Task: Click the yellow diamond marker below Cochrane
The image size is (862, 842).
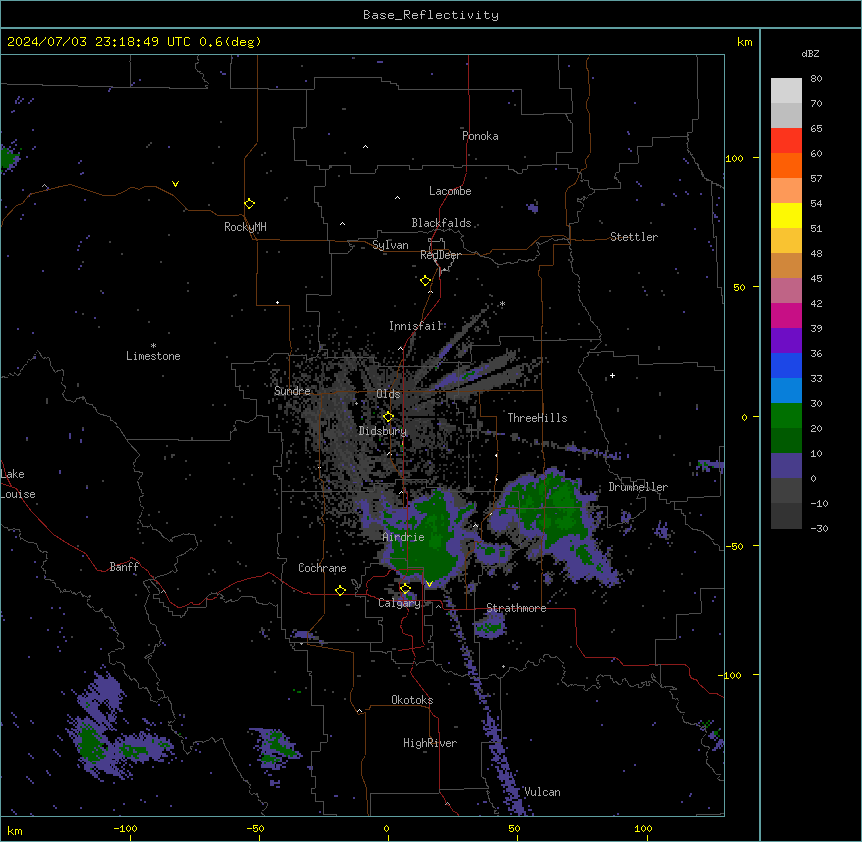Action: click(x=340, y=590)
